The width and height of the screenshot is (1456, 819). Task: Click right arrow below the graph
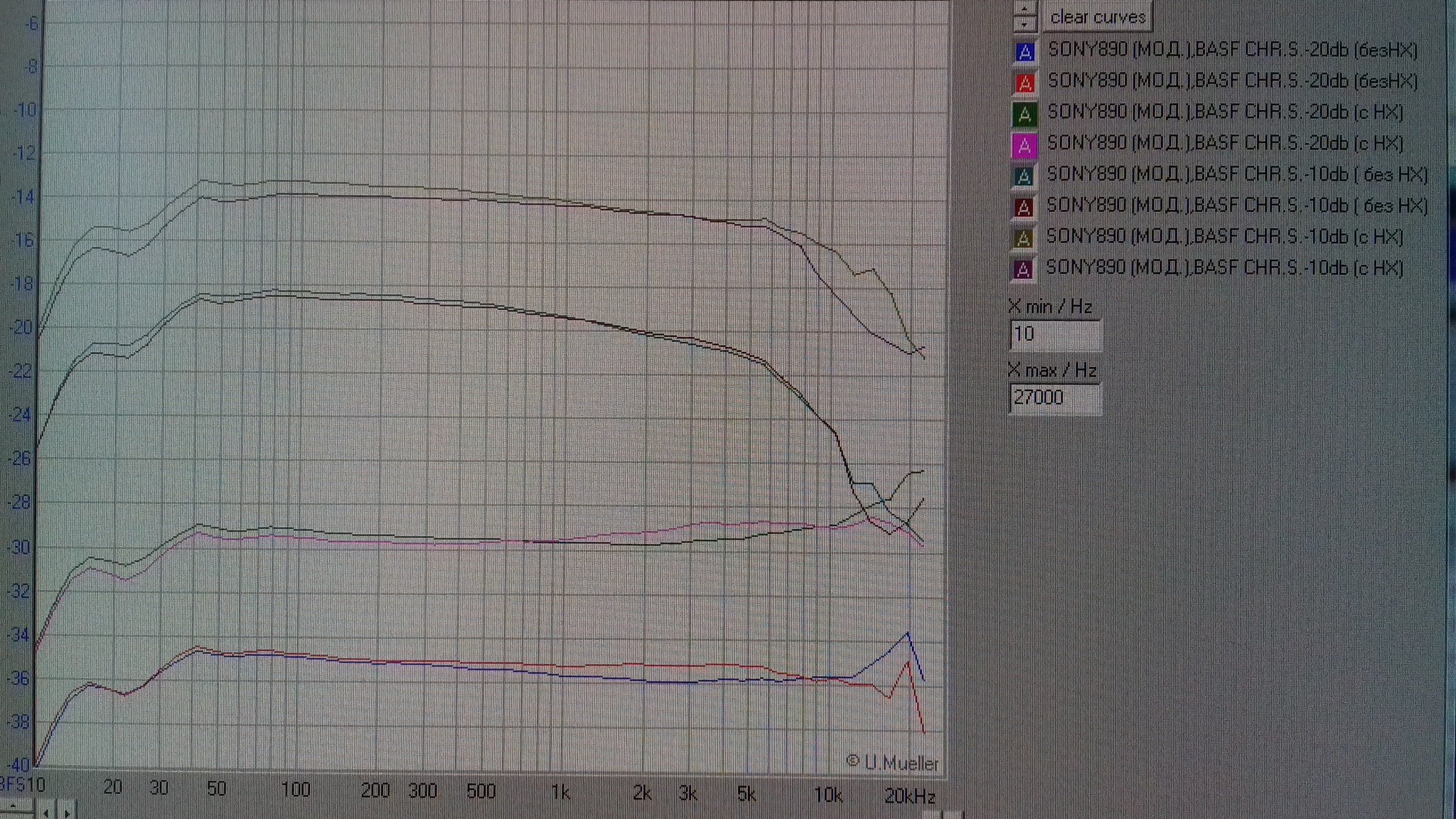pyautogui.click(x=67, y=812)
